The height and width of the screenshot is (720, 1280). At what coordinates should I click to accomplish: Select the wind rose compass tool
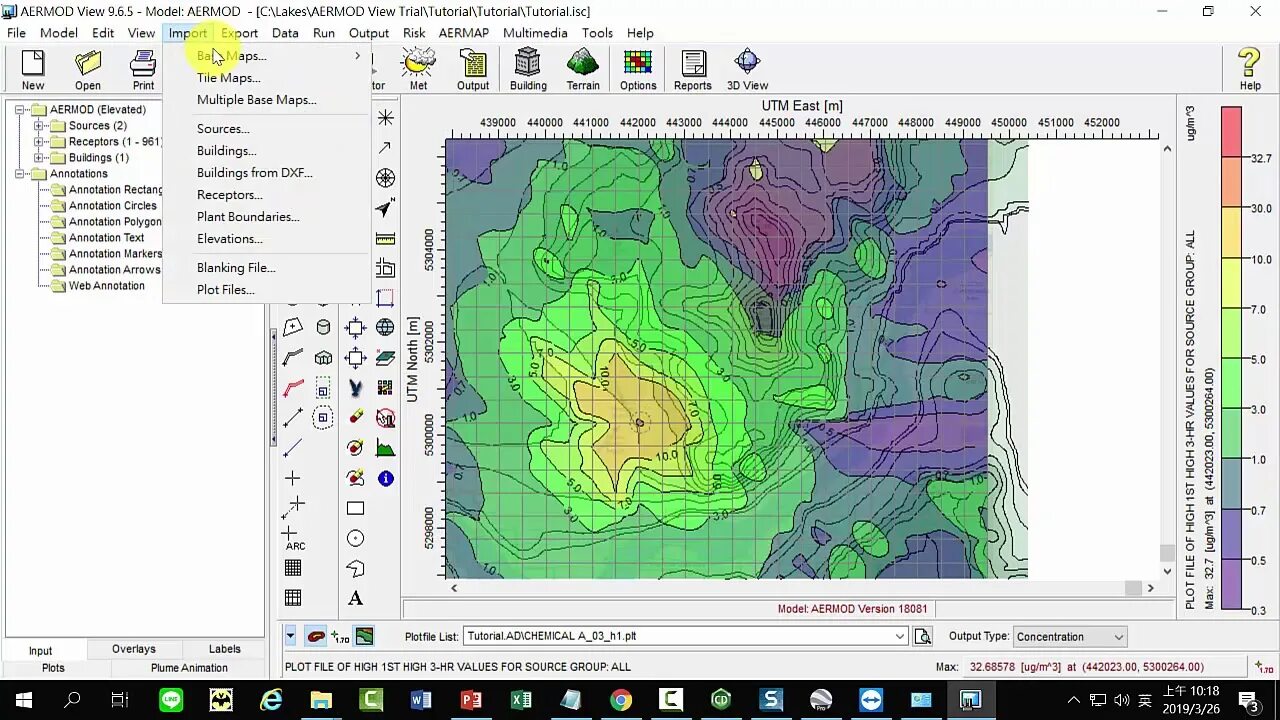pos(385,178)
